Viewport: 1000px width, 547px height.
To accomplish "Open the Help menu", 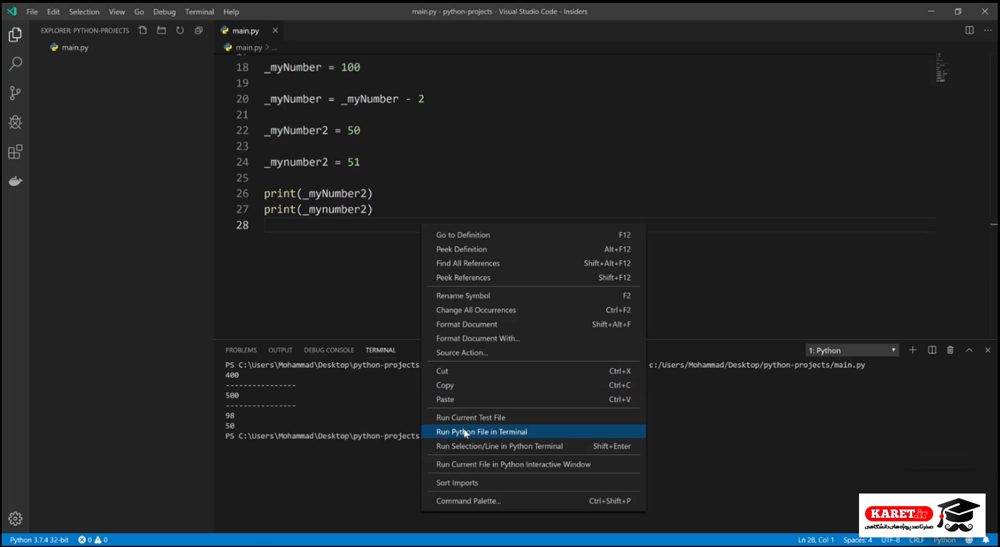I will point(231,11).
